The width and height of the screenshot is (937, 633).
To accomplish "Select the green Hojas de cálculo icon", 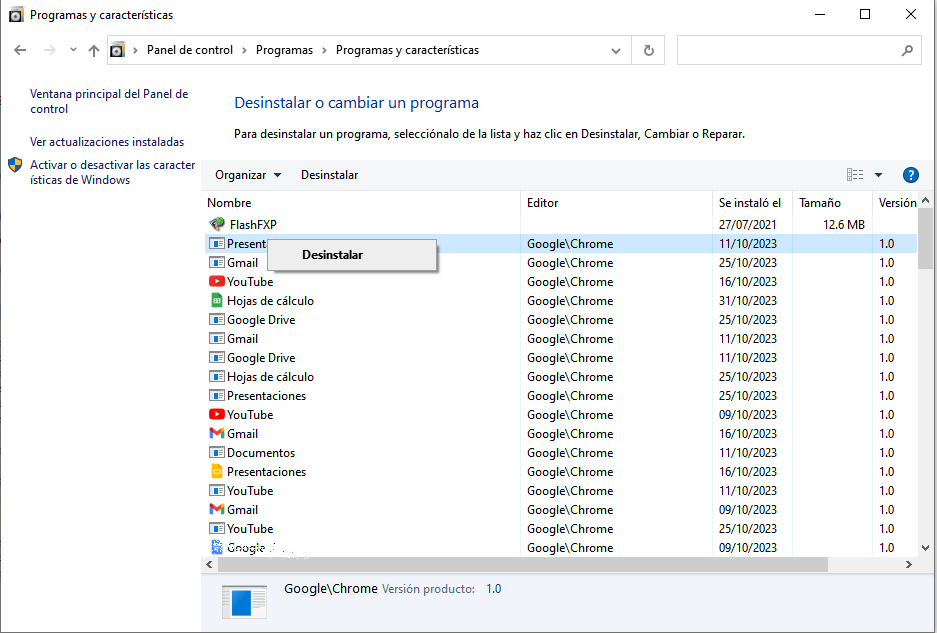I will [216, 300].
